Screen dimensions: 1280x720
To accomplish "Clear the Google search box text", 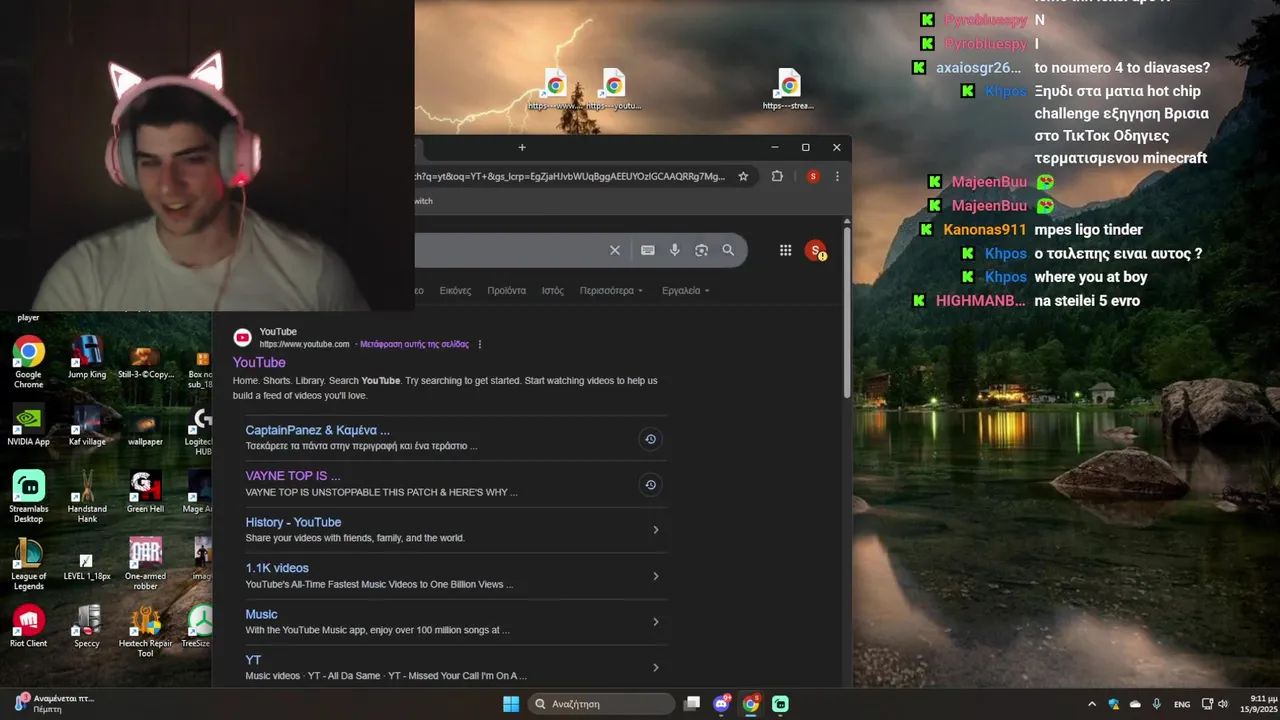I will (615, 250).
